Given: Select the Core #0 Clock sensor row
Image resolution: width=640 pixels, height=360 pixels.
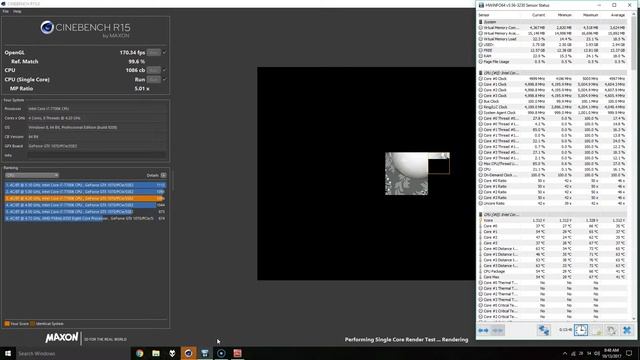Looking at the screenshot, I should tap(553, 78).
